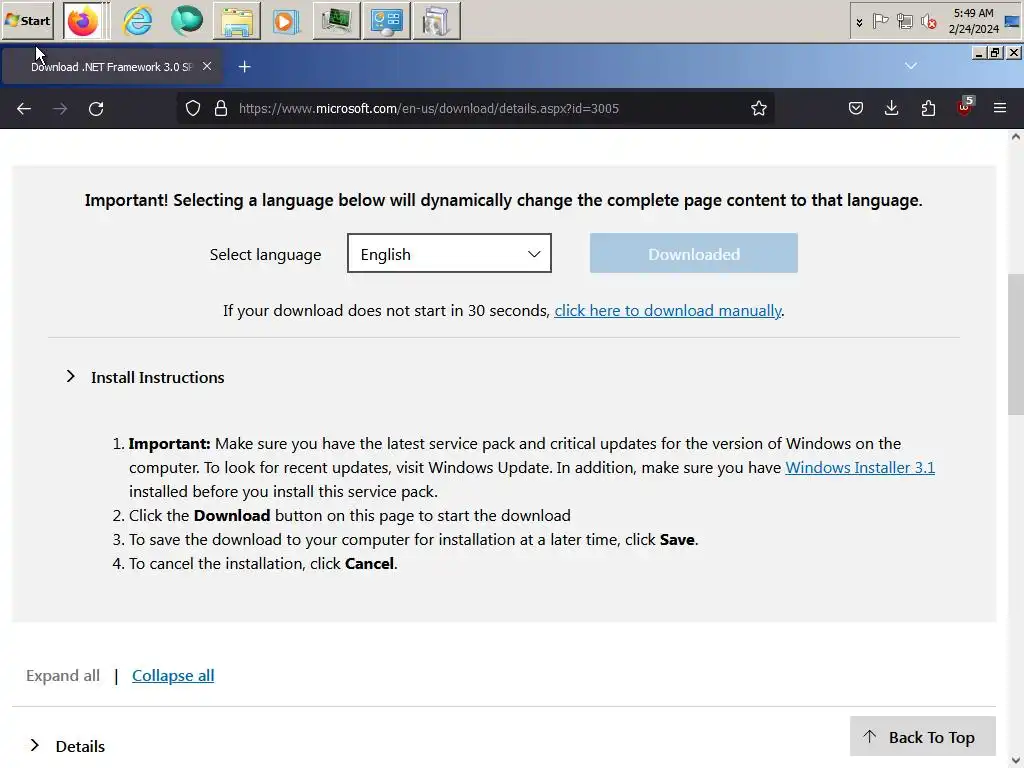Open the last taskbar program icon

coord(436,21)
